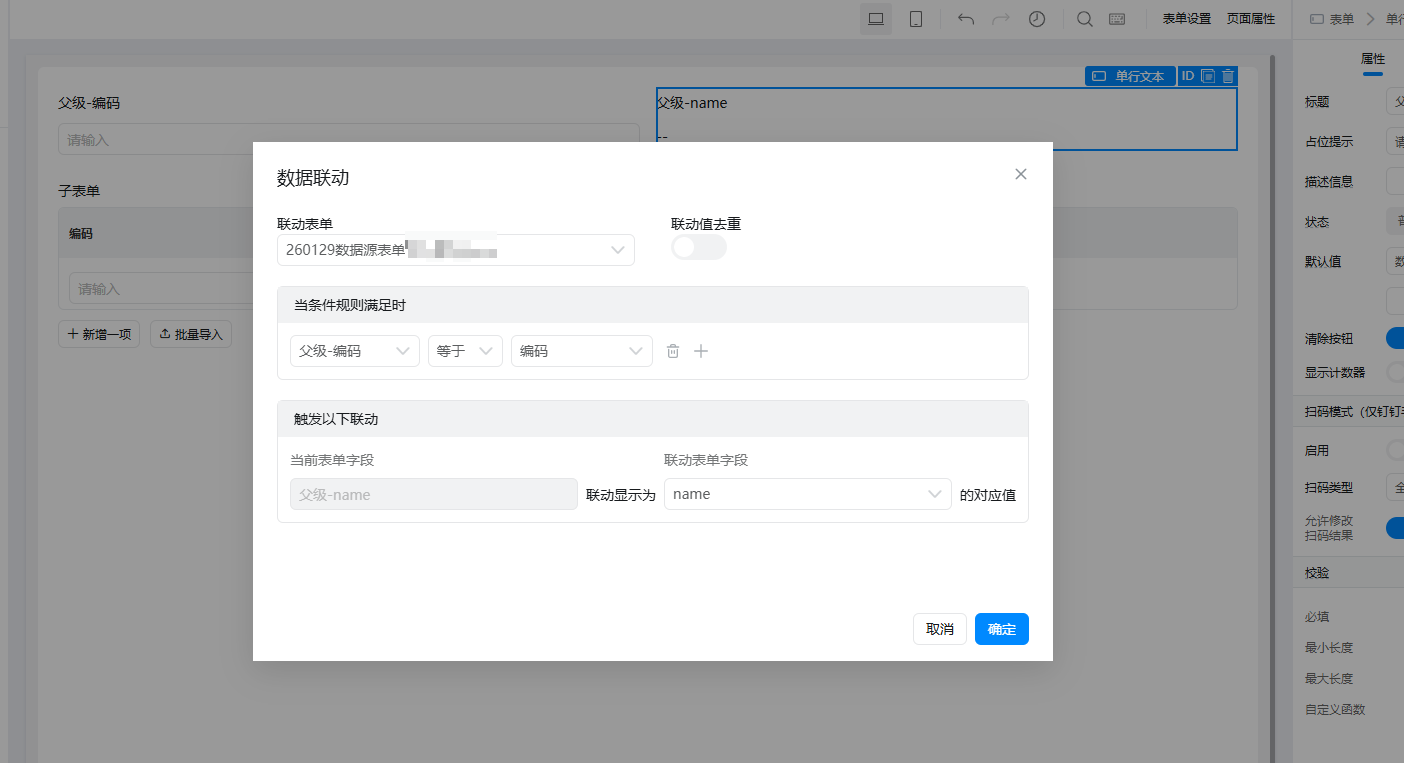Viewport: 1404px width, 763px height.
Task: Open the 等于 operator dropdown
Action: pyautogui.click(x=465, y=351)
